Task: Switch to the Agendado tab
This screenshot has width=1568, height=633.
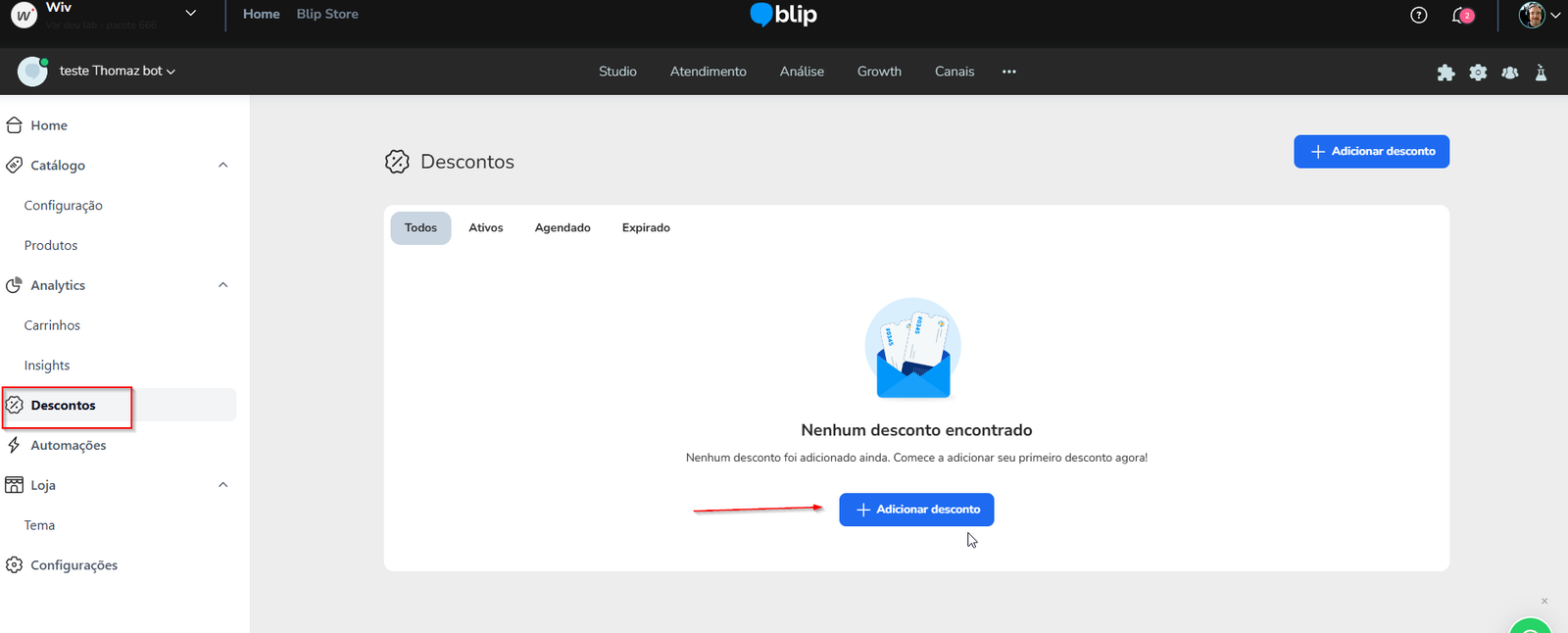Action: point(563,228)
